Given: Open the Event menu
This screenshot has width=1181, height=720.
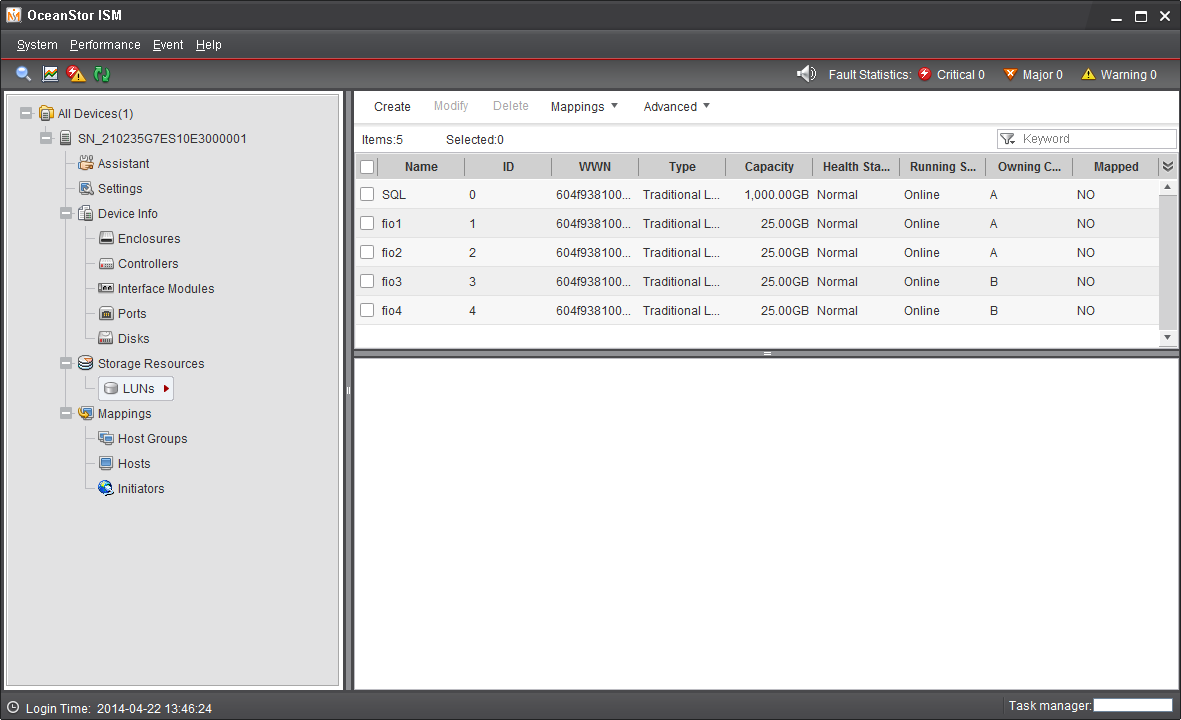Looking at the screenshot, I should [x=168, y=44].
